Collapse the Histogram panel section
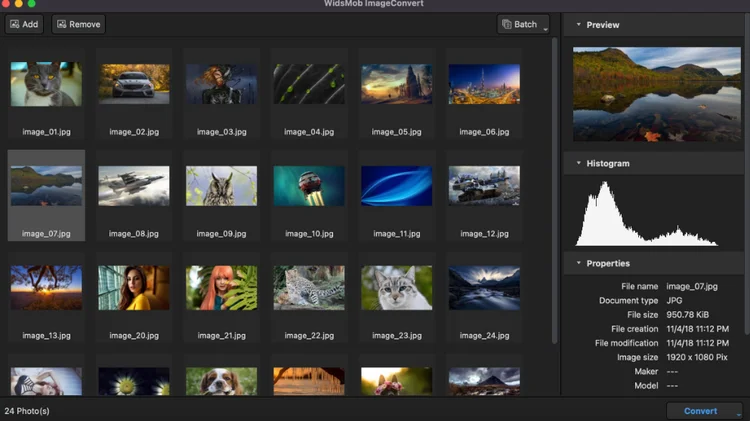The width and height of the screenshot is (750, 421). (x=578, y=163)
